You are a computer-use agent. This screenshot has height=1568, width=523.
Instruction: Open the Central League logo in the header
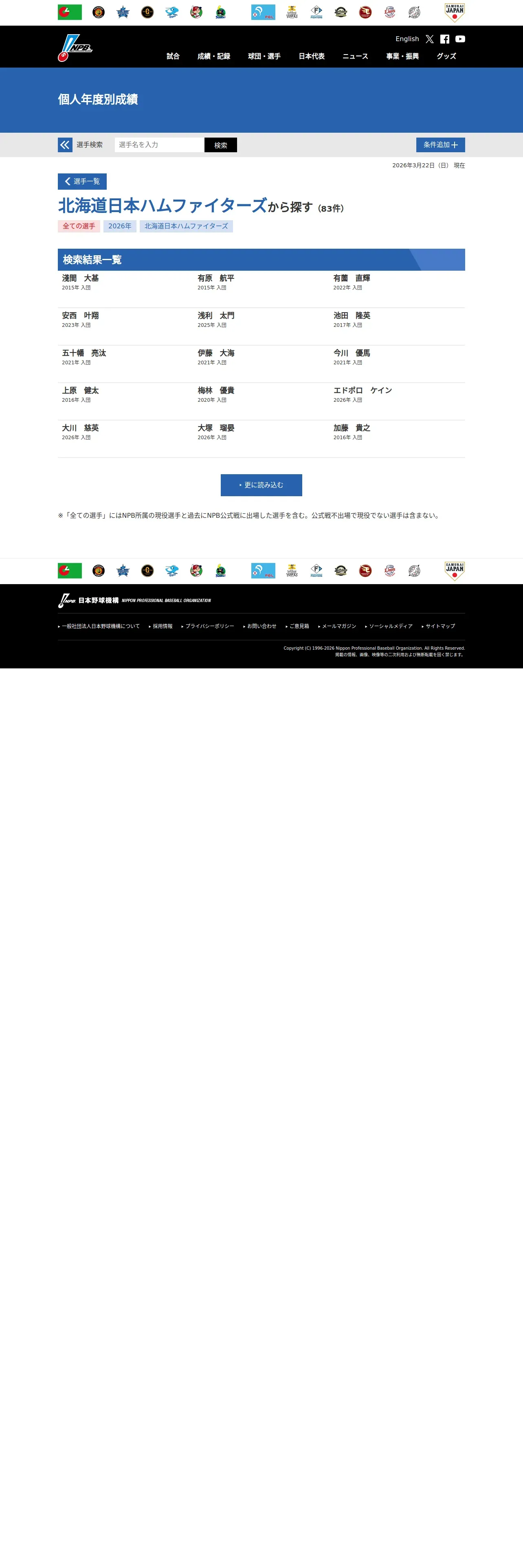pyautogui.click(x=69, y=12)
